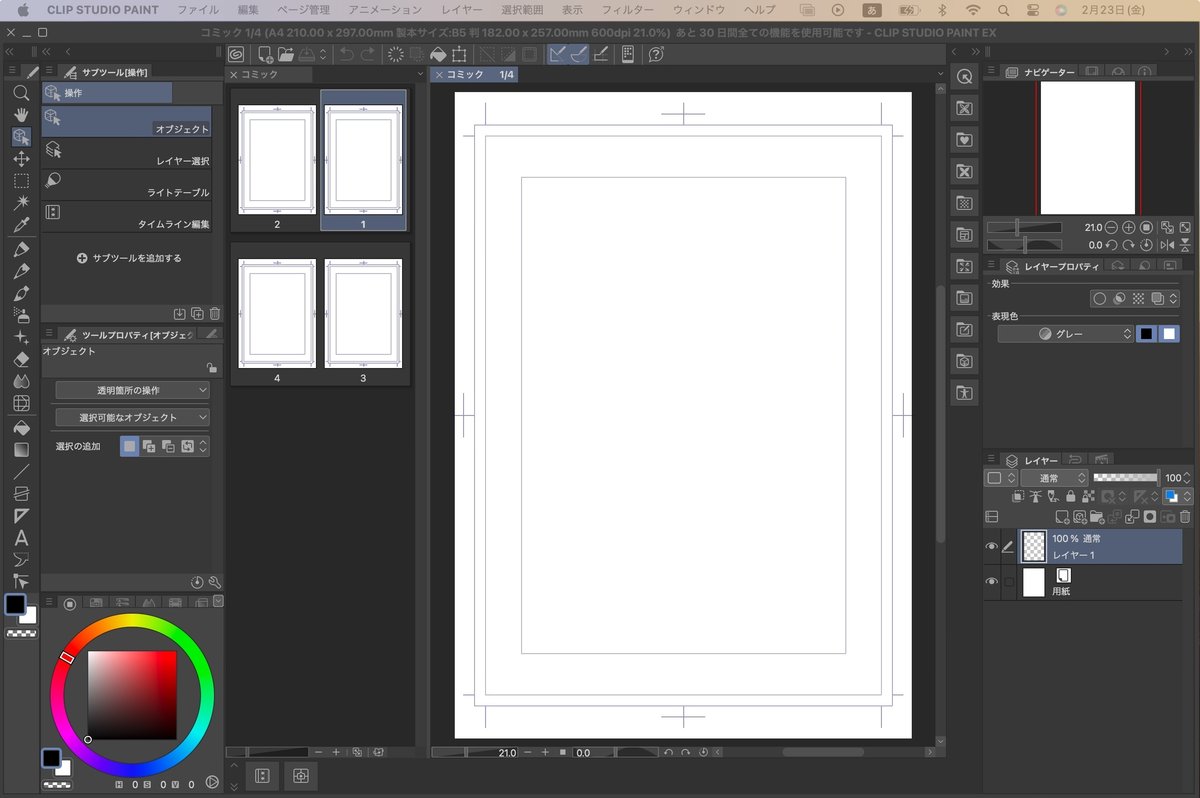Select the Gradient tool

(x=21, y=449)
